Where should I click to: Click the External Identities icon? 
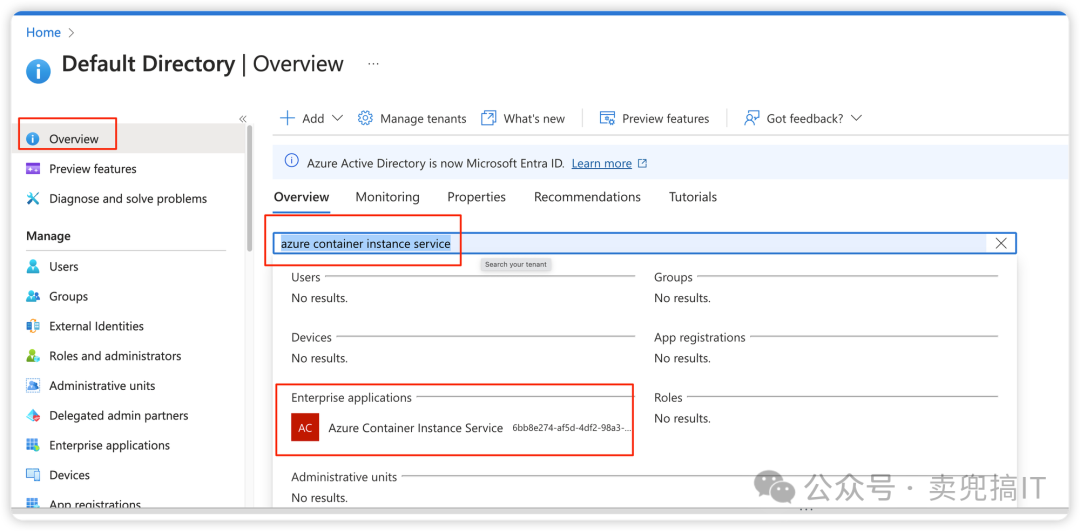pos(33,326)
